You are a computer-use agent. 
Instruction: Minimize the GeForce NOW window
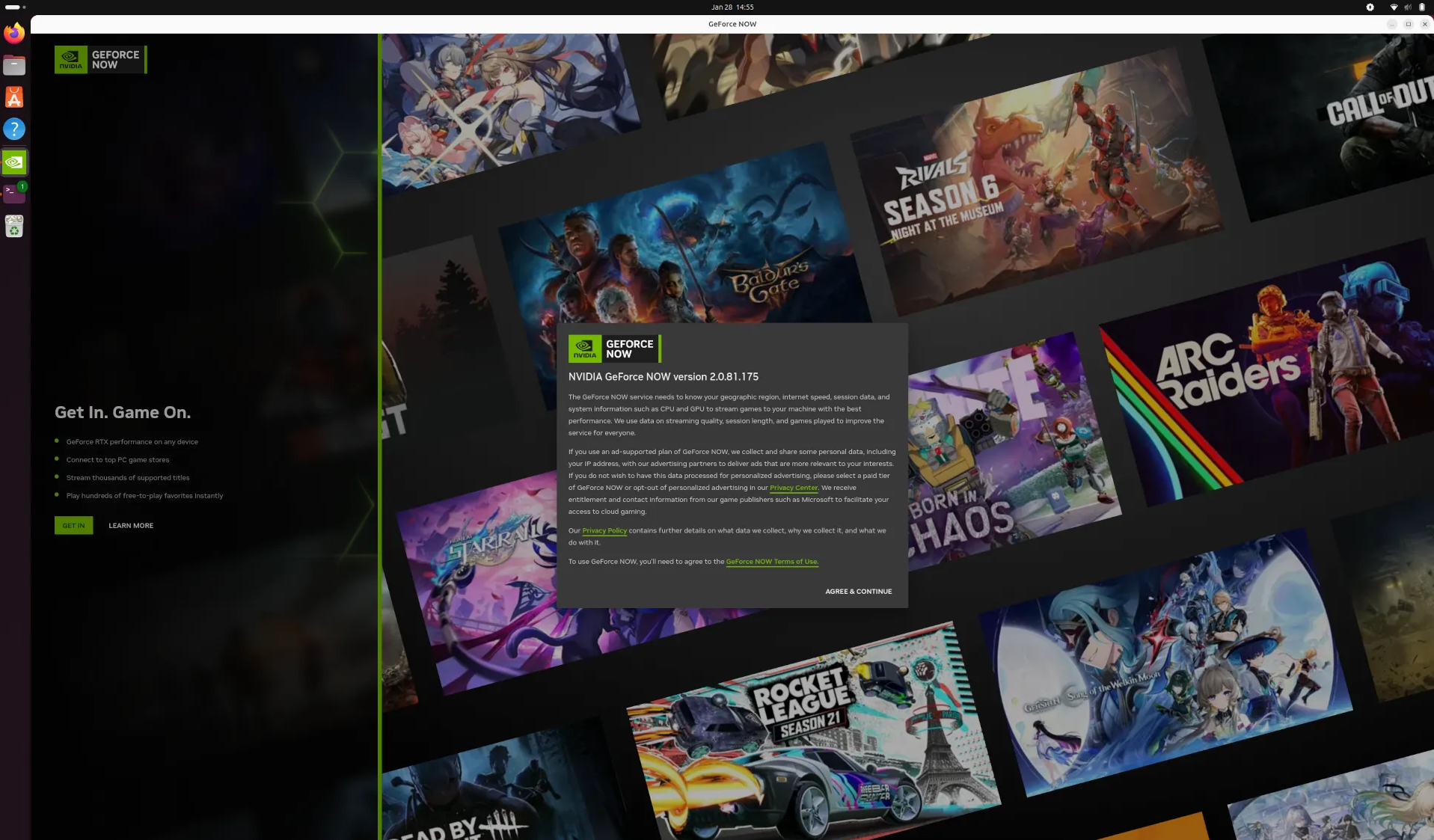pyautogui.click(x=1391, y=25)
